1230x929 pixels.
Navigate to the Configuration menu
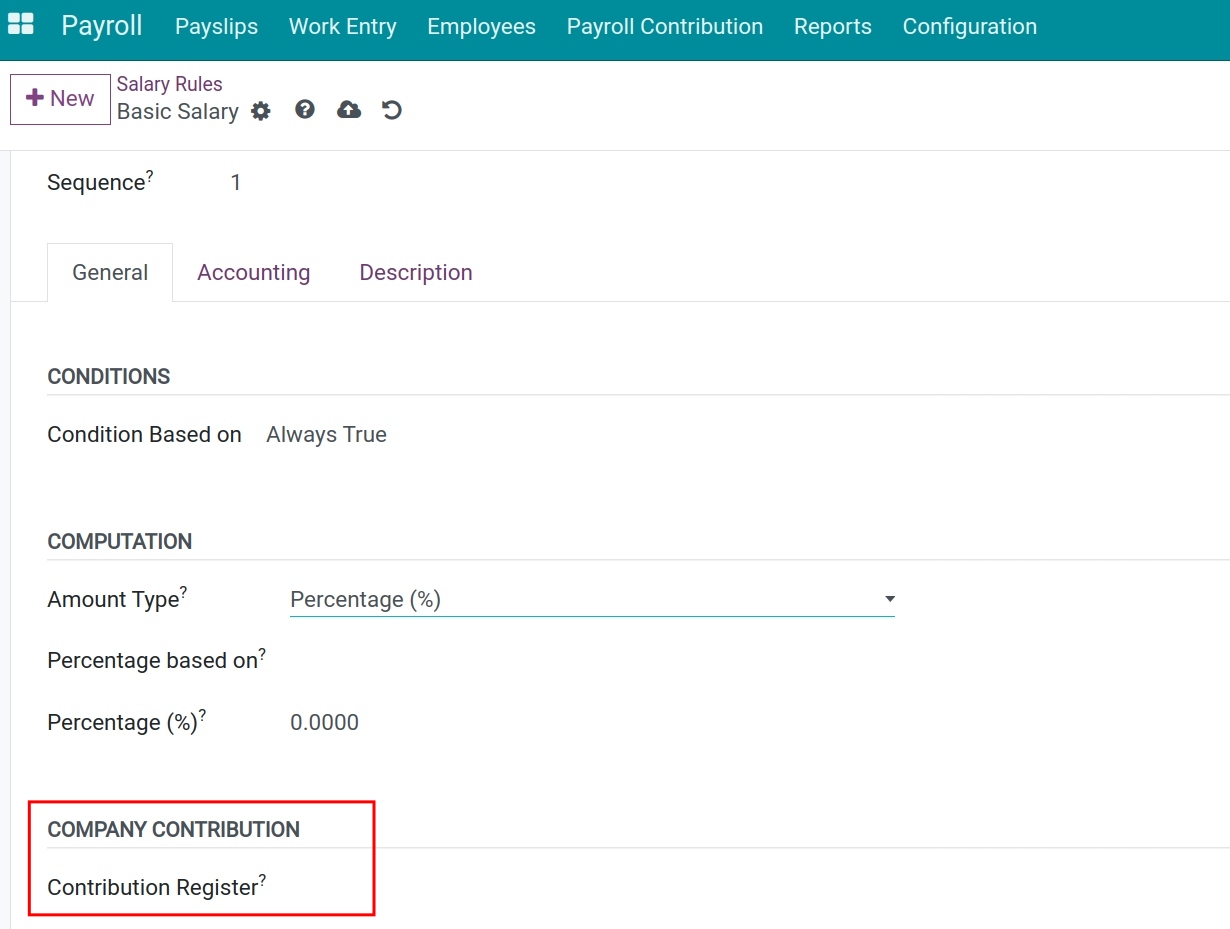[x=968, y=27]
